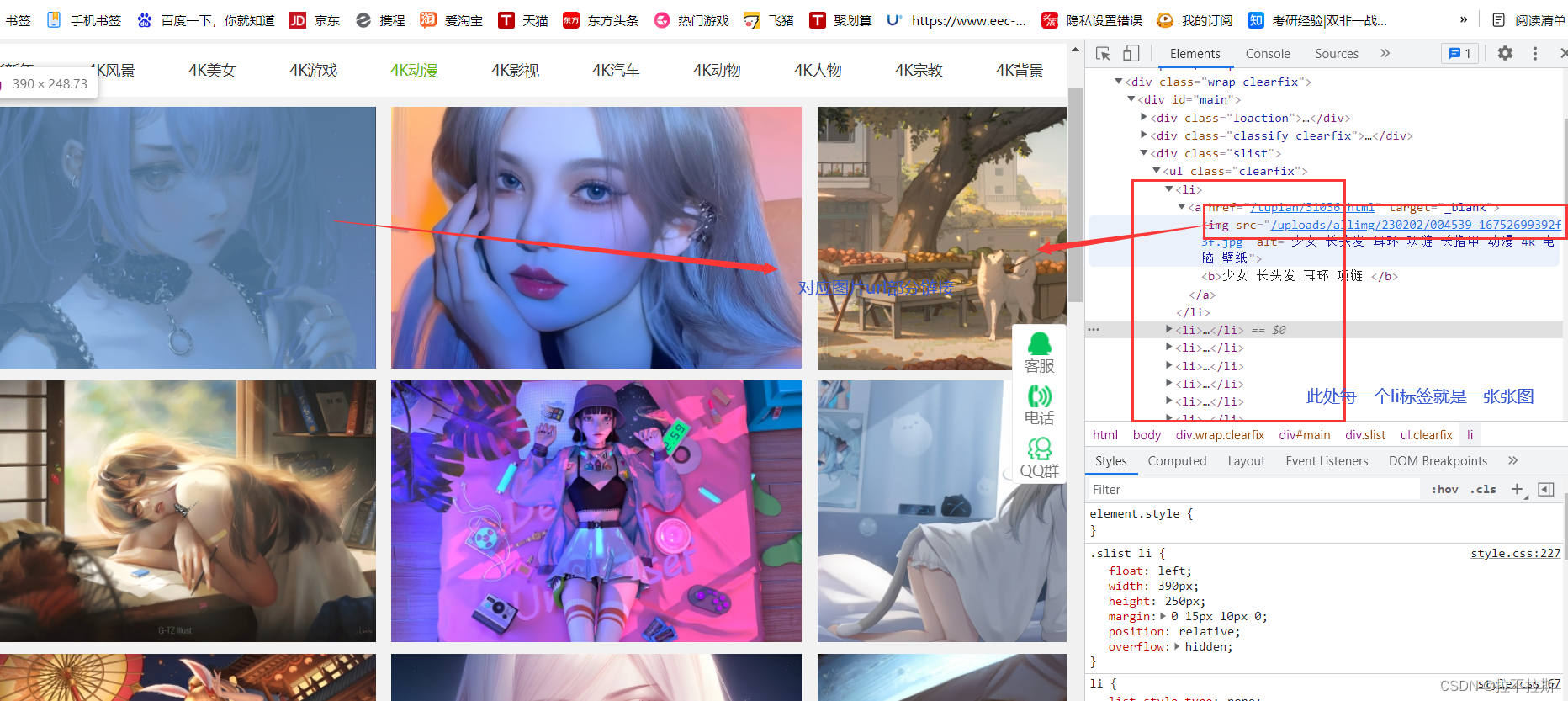The height and width of the screenshot is (701, 1568).
Task: Click the new style rule plus icon
Action: [1518, 489]
